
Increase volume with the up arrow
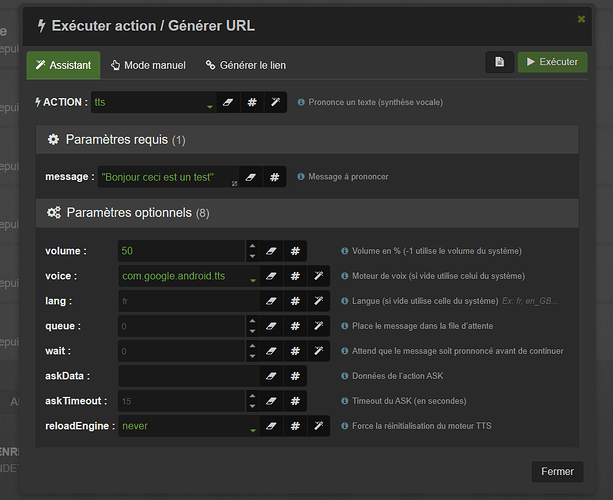click(253, 246)
